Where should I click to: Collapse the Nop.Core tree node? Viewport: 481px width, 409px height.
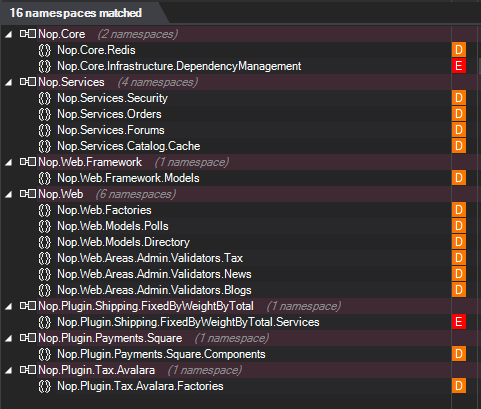tap(9, 34)
